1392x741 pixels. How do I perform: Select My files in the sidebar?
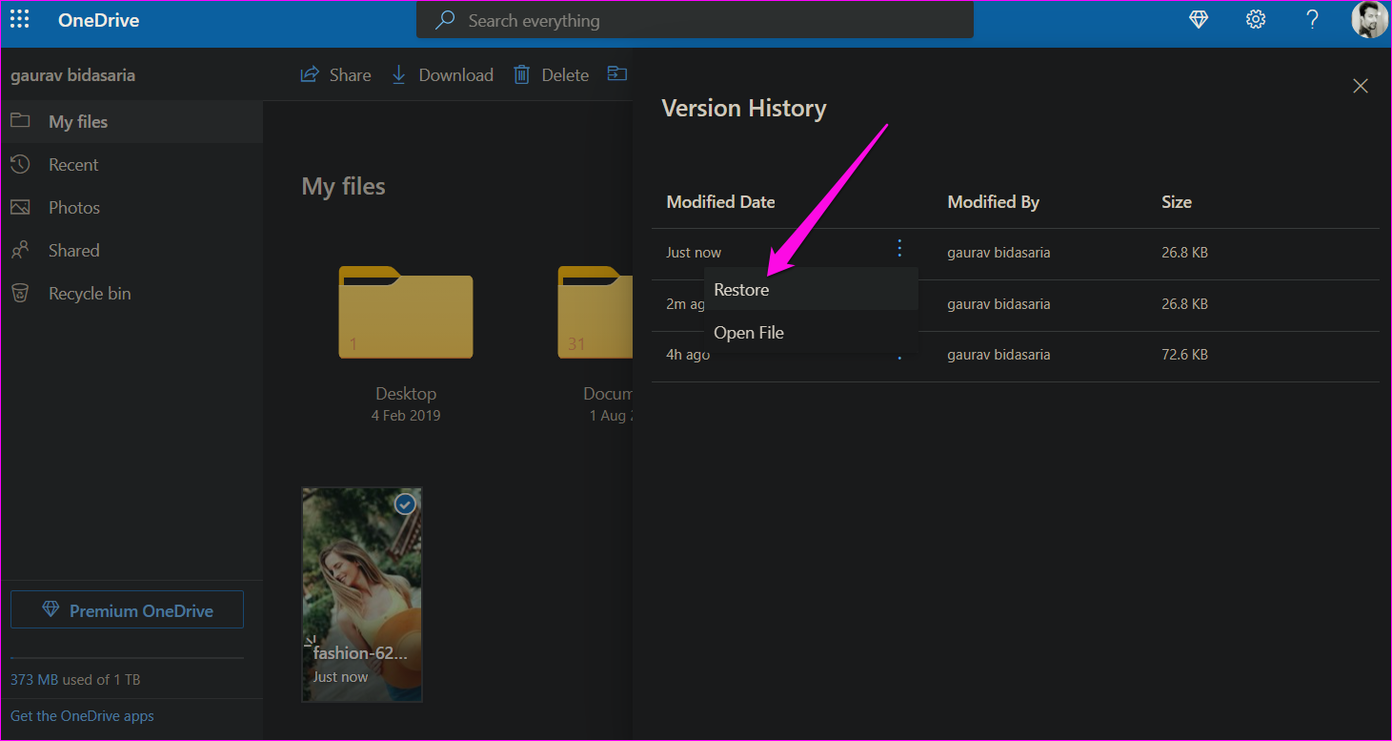point(132,122)
